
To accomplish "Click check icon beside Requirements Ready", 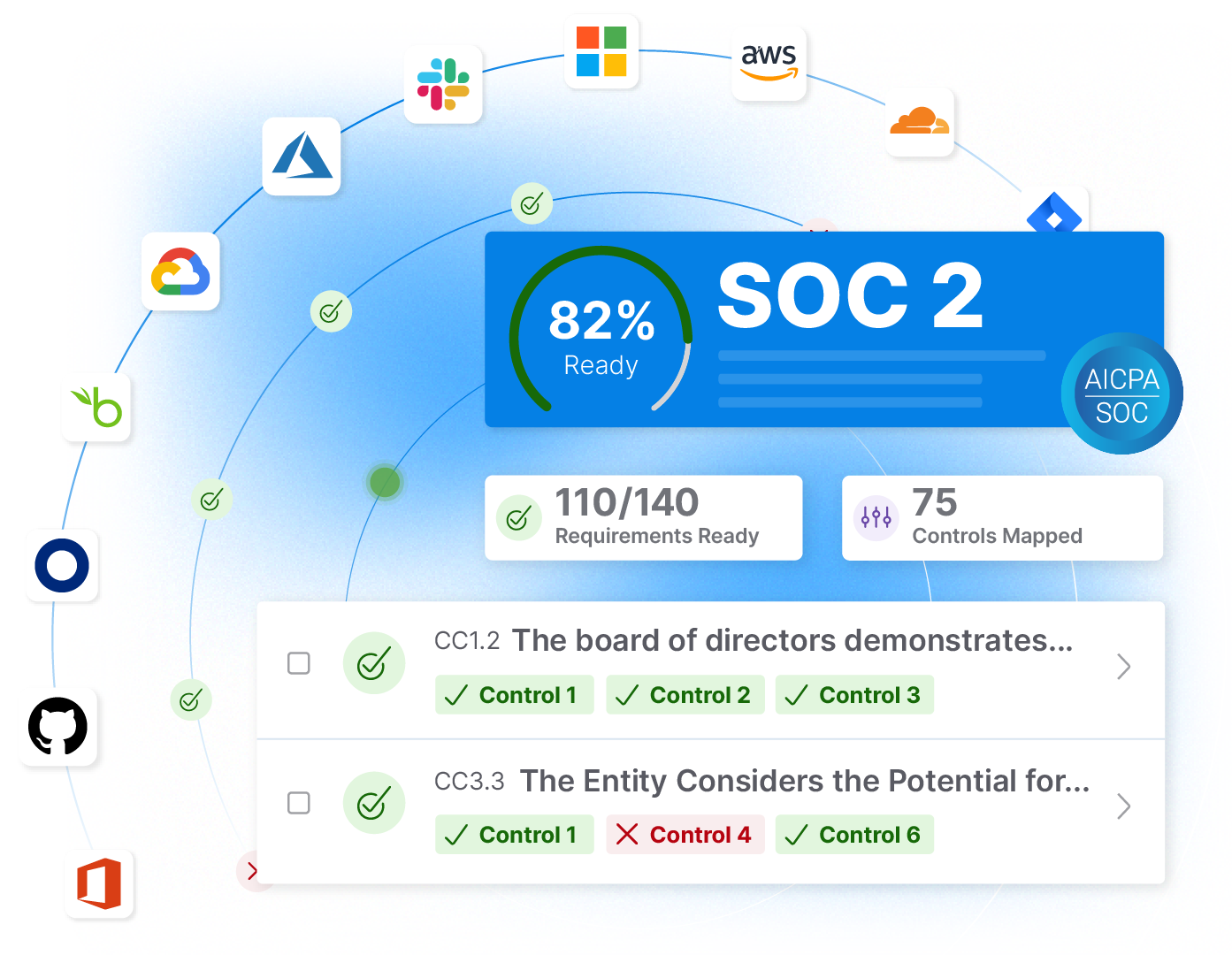I will coord(519,518).
